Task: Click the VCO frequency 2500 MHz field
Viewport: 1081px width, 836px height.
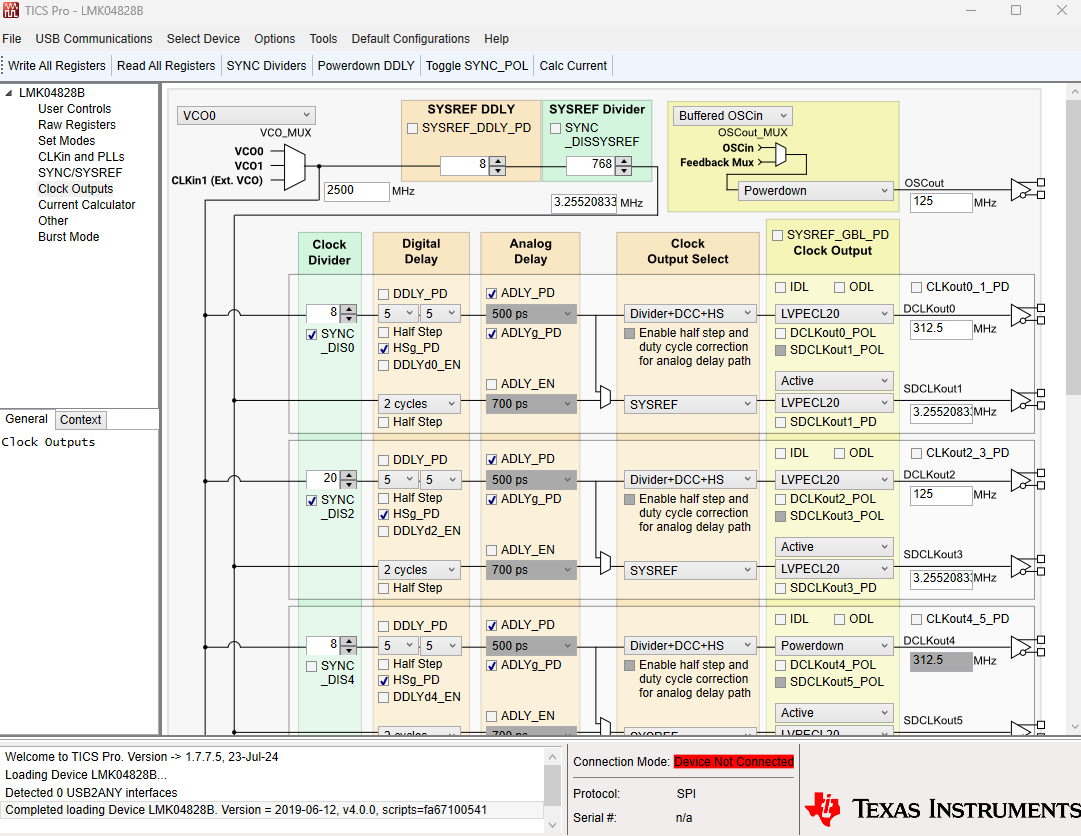Action: 356,191
